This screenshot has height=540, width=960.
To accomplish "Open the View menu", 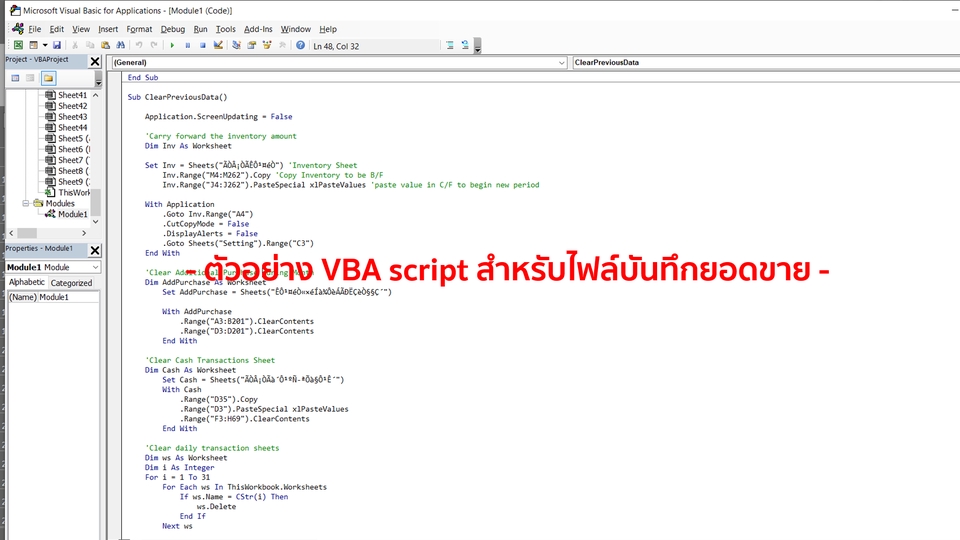I will (81, 29).
